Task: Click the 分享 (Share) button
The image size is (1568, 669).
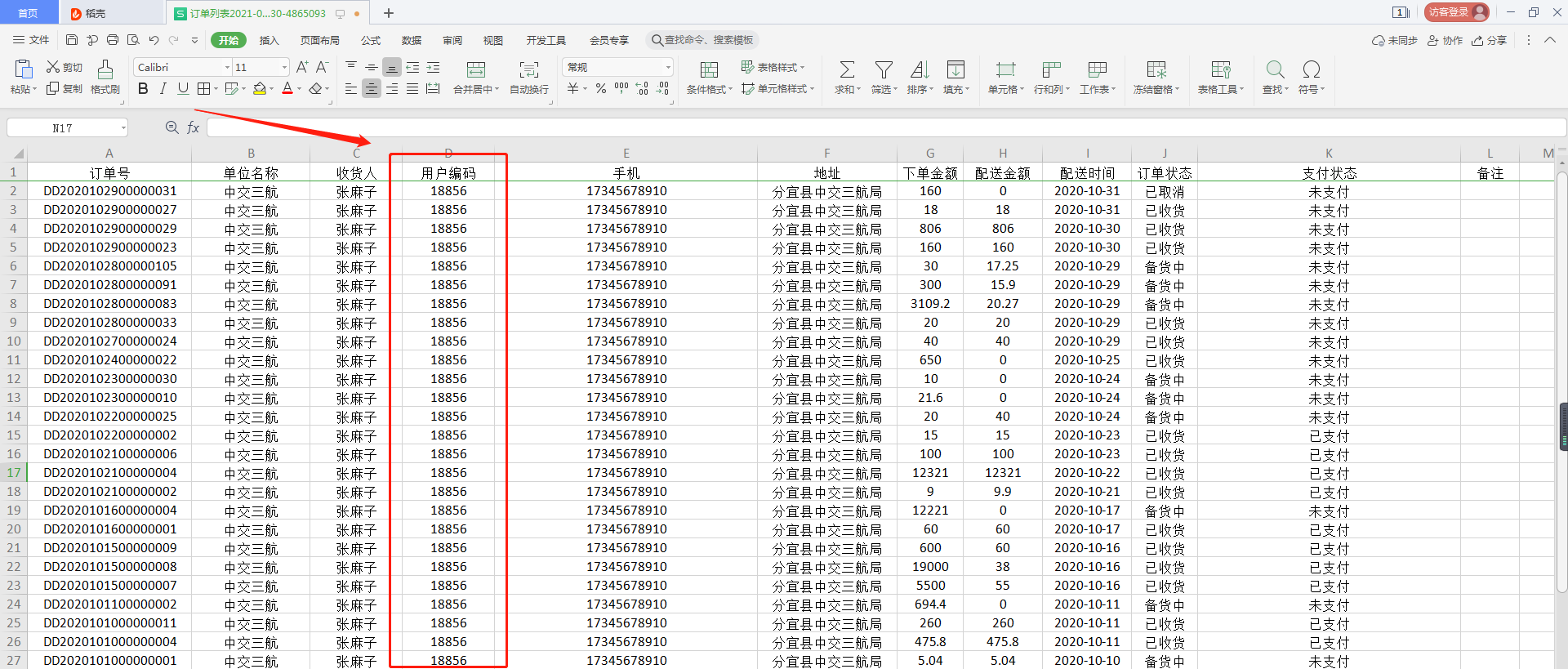Action: click(x=1489, y=40)
